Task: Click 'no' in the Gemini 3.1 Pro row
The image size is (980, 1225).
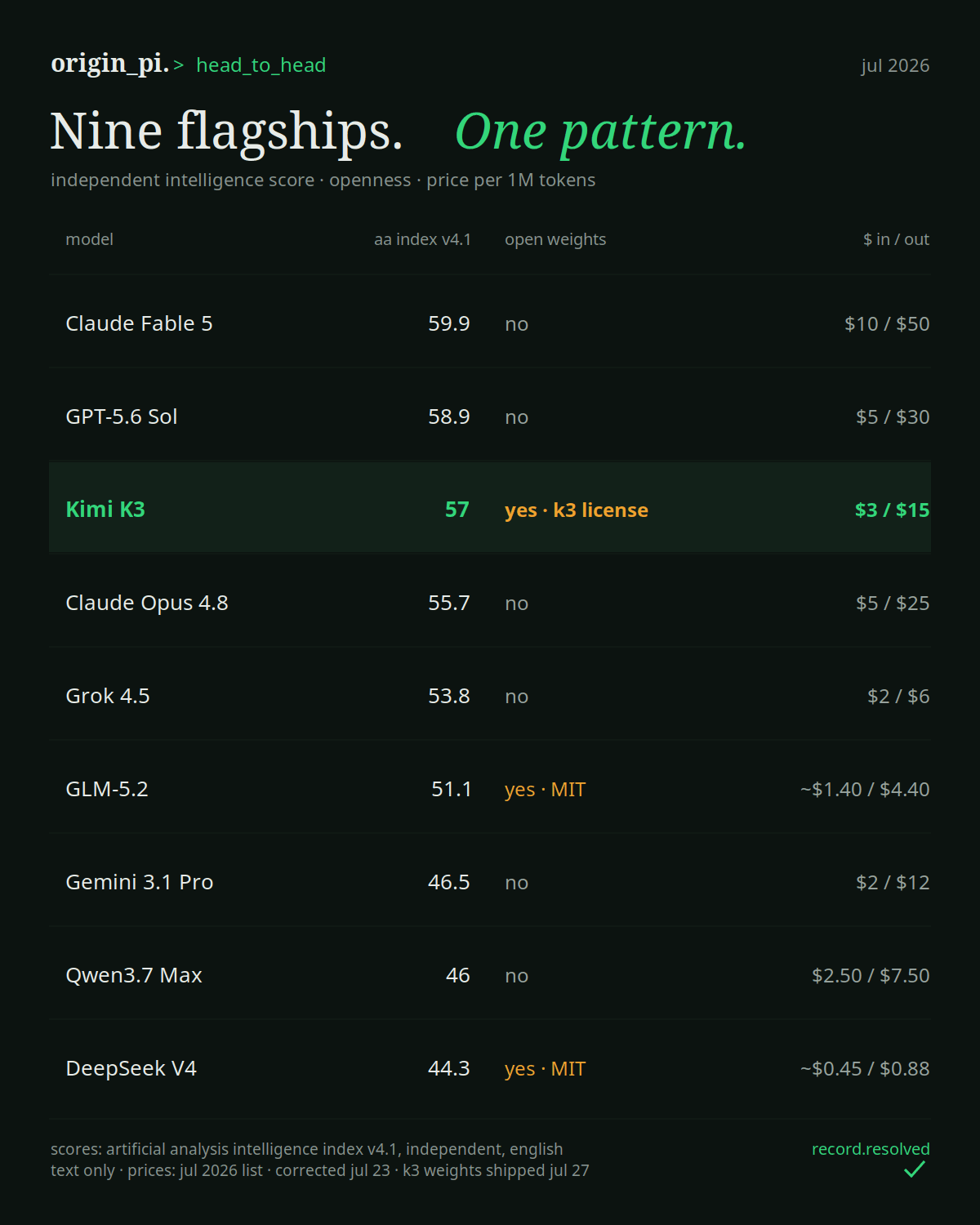Action: (517, 884)
